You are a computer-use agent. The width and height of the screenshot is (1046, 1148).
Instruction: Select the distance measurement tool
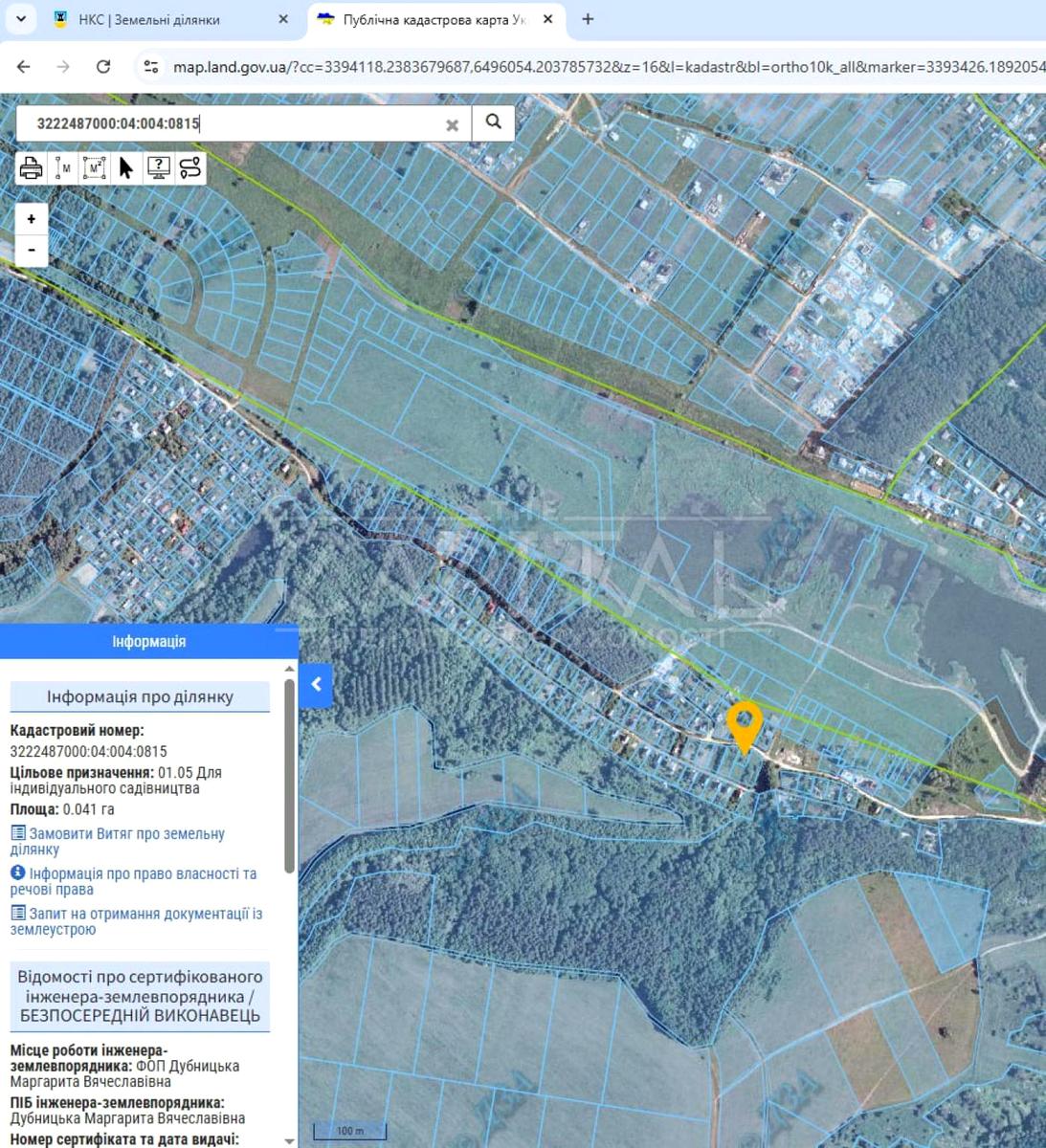(x=63, y=168)
